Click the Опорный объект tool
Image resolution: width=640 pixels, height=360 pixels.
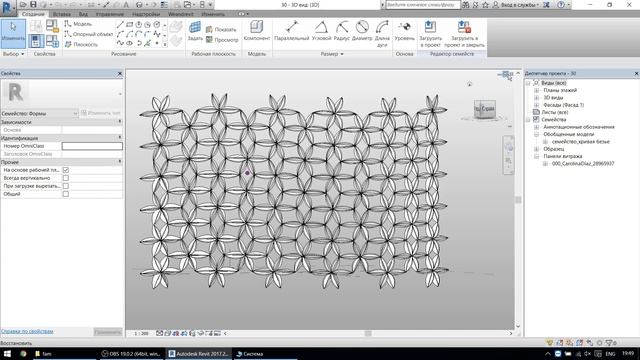click(x=88, y=34)
